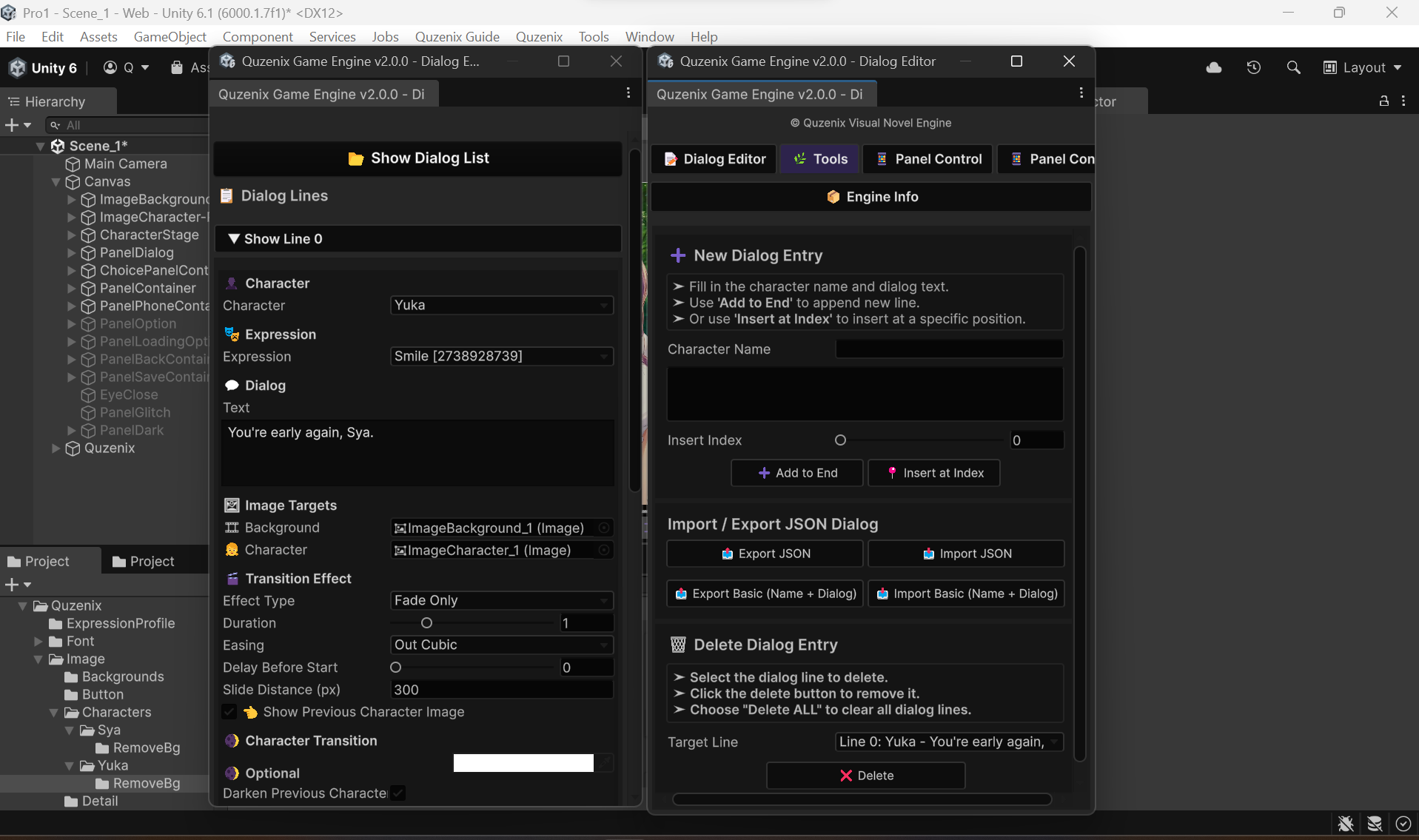The width and height of the screenshot is (1419, 840).
Task: Switch to the Panel Control tab
Action: tap(927, 158)
